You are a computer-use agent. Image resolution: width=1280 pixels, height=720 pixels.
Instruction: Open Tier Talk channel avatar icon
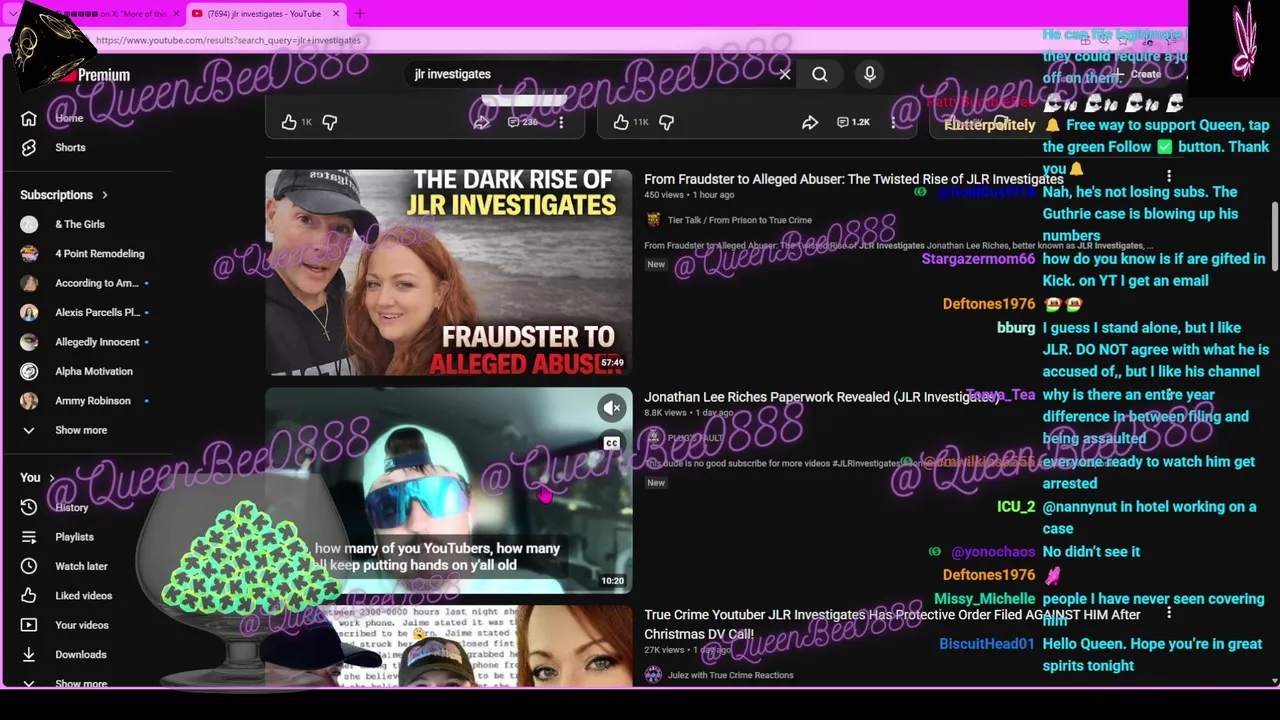[x=653, y=220]
